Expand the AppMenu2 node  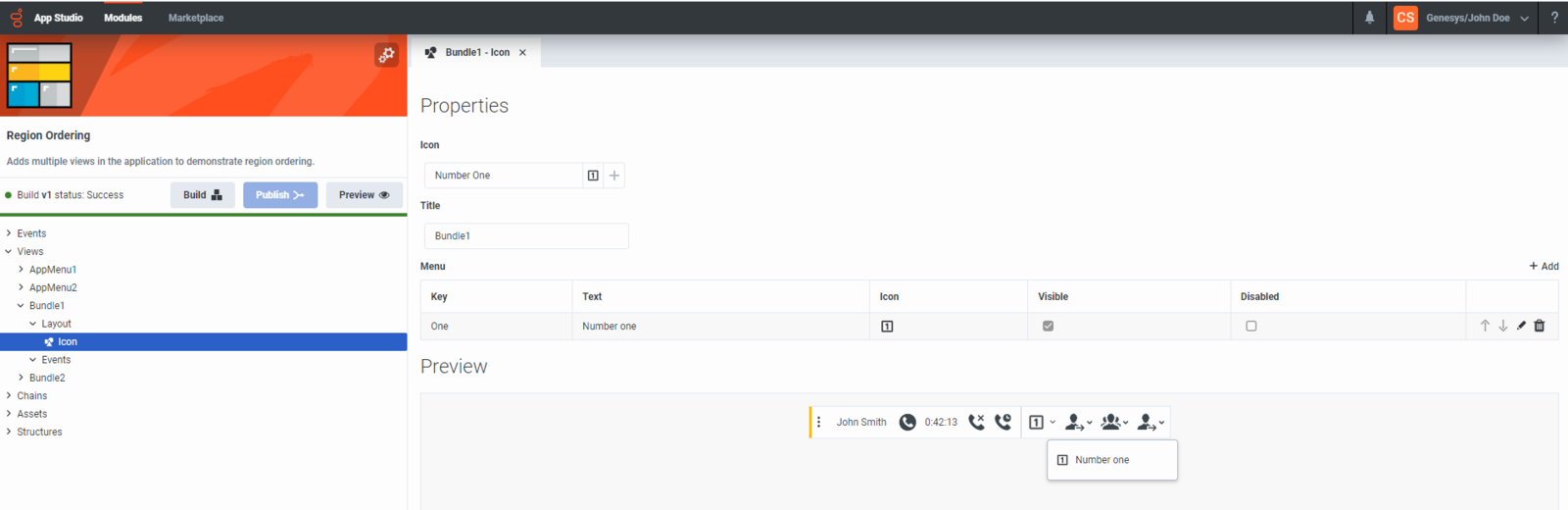coord(22,287)
